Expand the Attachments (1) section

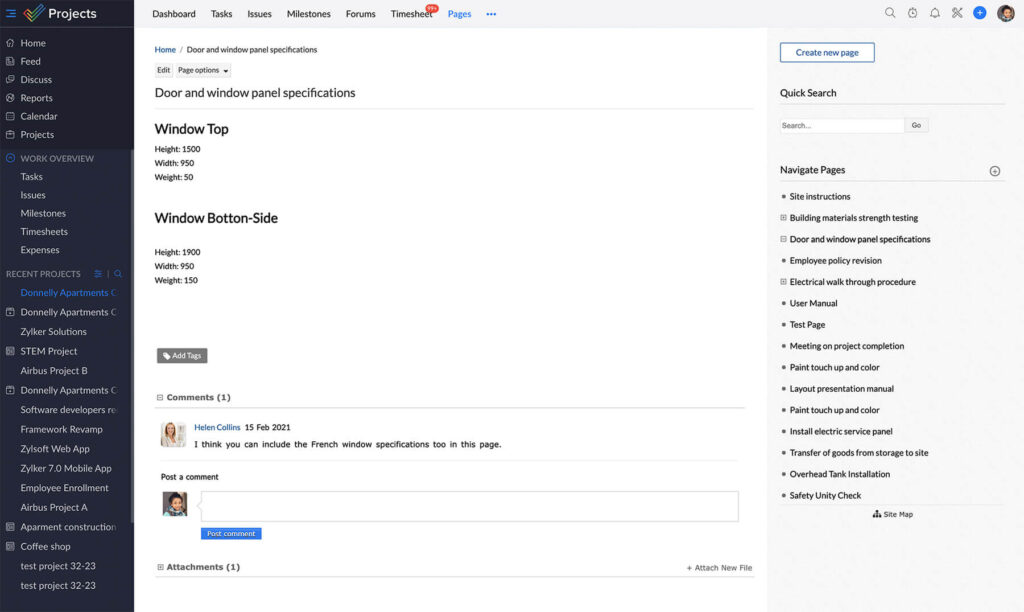[x=160, y=567]
